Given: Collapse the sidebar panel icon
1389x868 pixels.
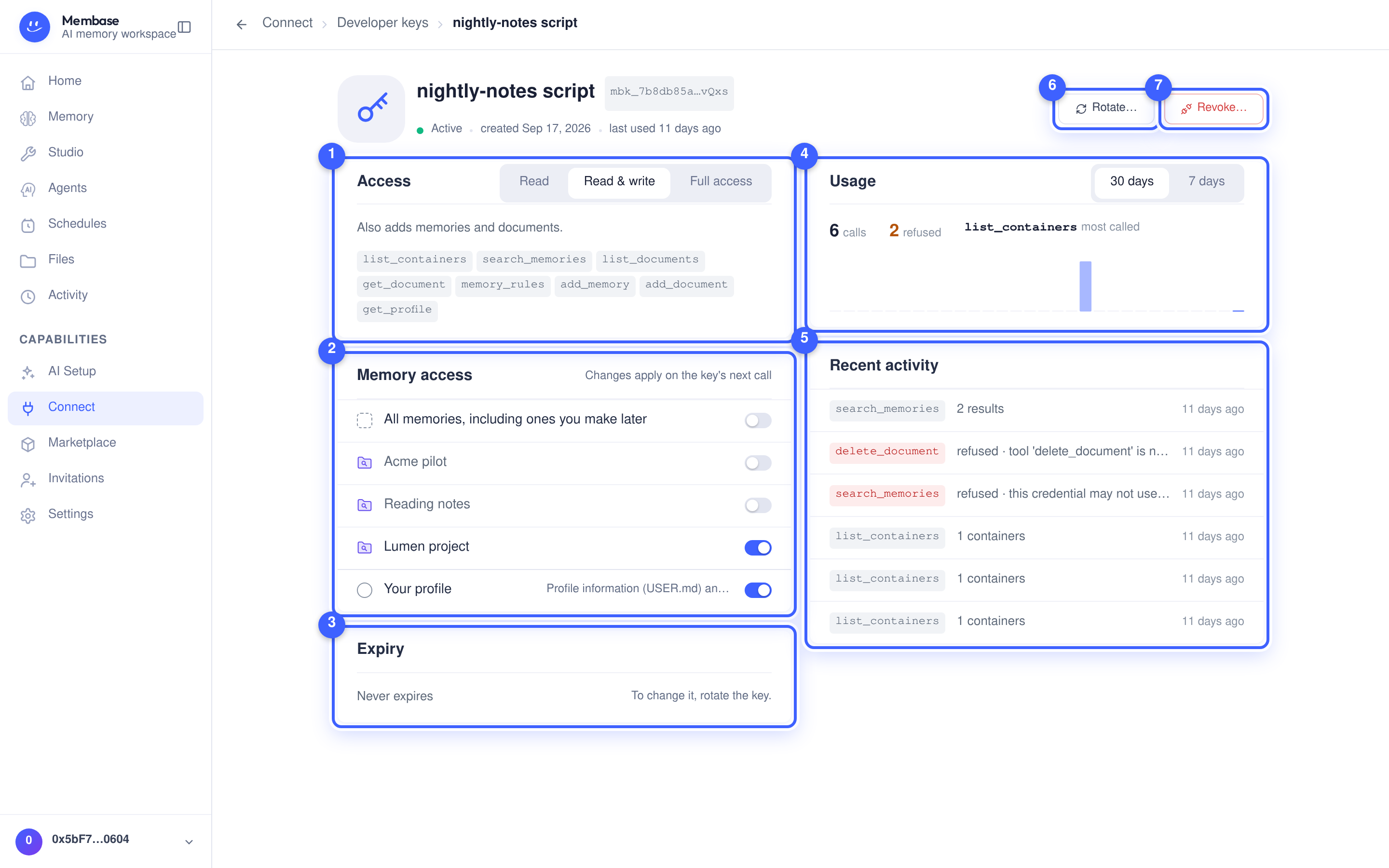Looking at the screenshot, I should coord(184,27).
